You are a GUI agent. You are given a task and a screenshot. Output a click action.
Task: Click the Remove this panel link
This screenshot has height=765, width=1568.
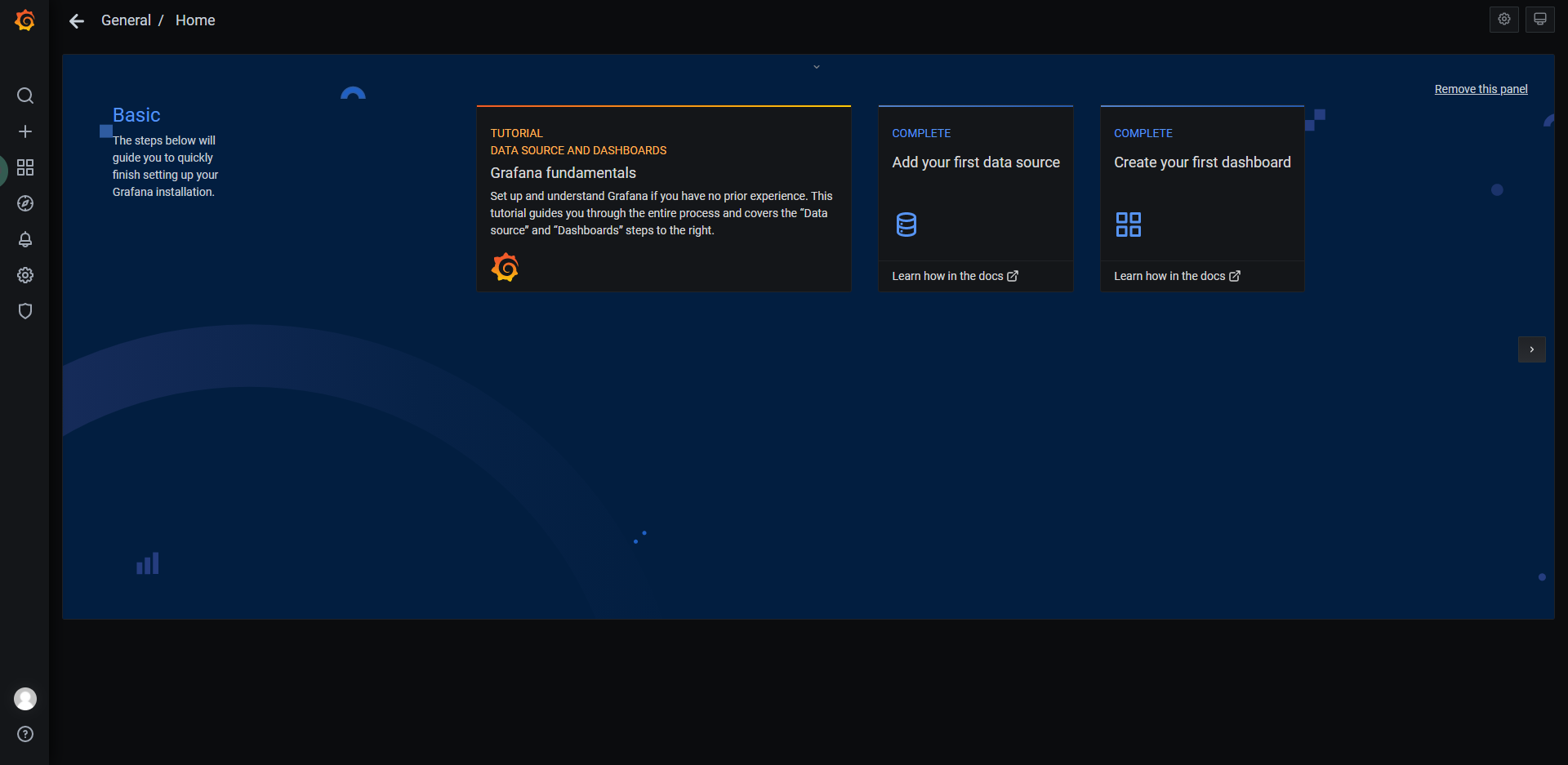point(1481,89)
